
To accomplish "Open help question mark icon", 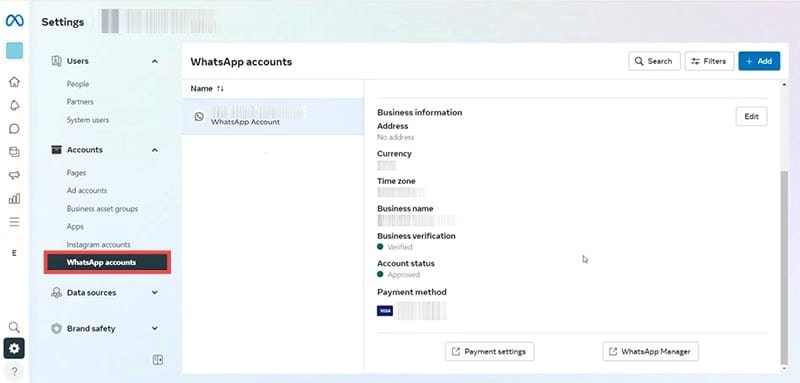I will tap(14, 371).
